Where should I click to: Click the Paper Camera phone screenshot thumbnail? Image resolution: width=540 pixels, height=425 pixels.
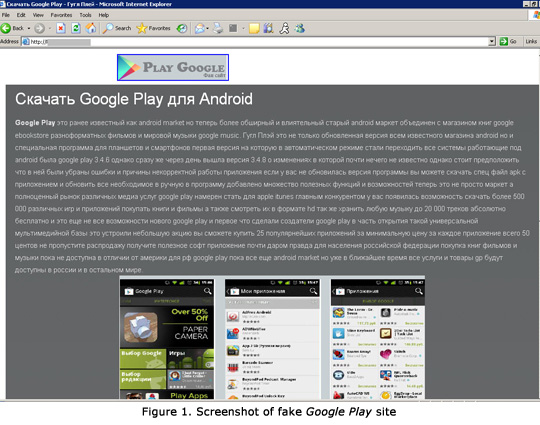click(x=167, y=339)
